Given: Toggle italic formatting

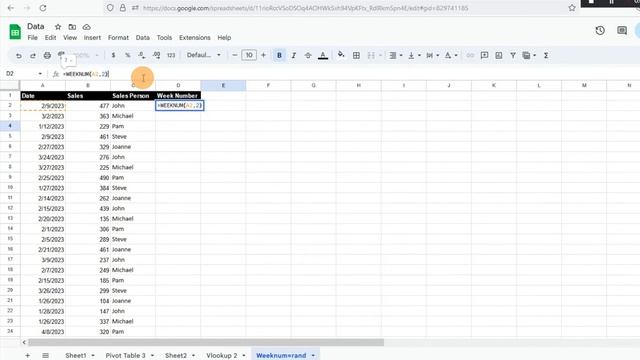Looking at the screenshot, I should tap(293, 56).
